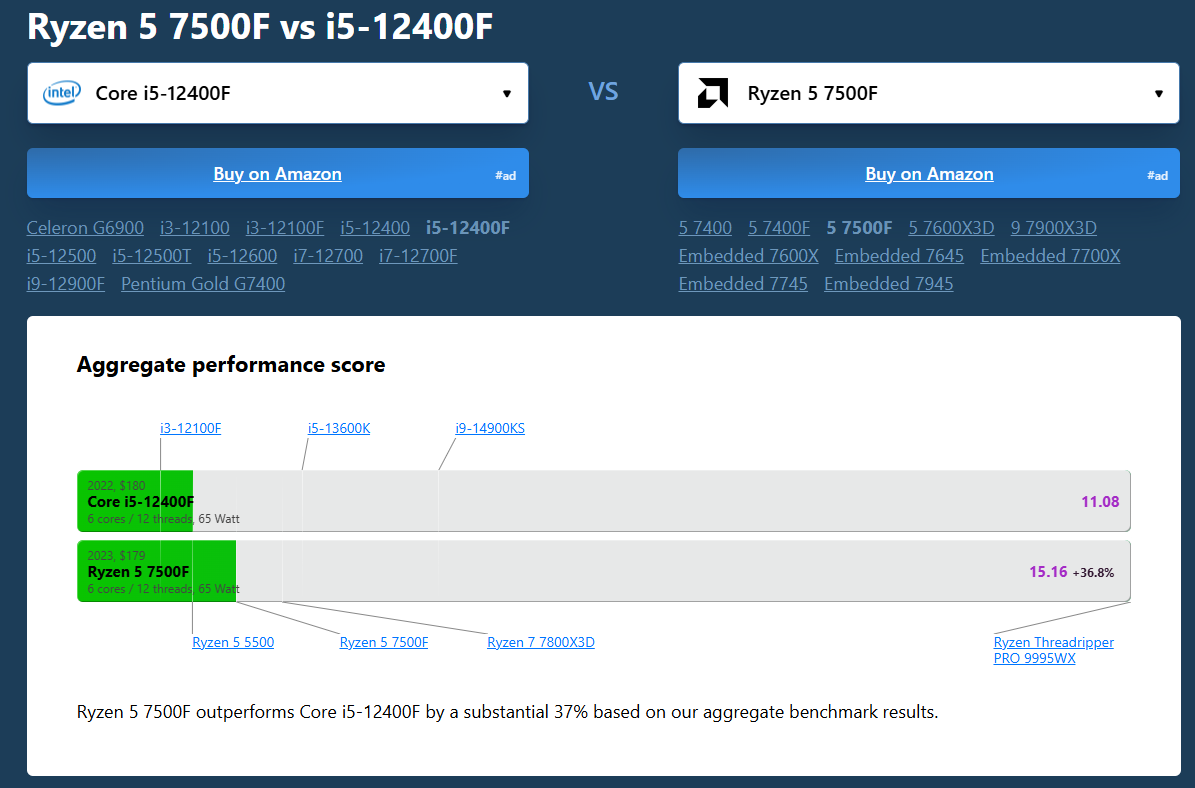Viewport: 1195px width, 788px height.
Task: Open the 5 7600X3D link
Action: pos(951,228)
